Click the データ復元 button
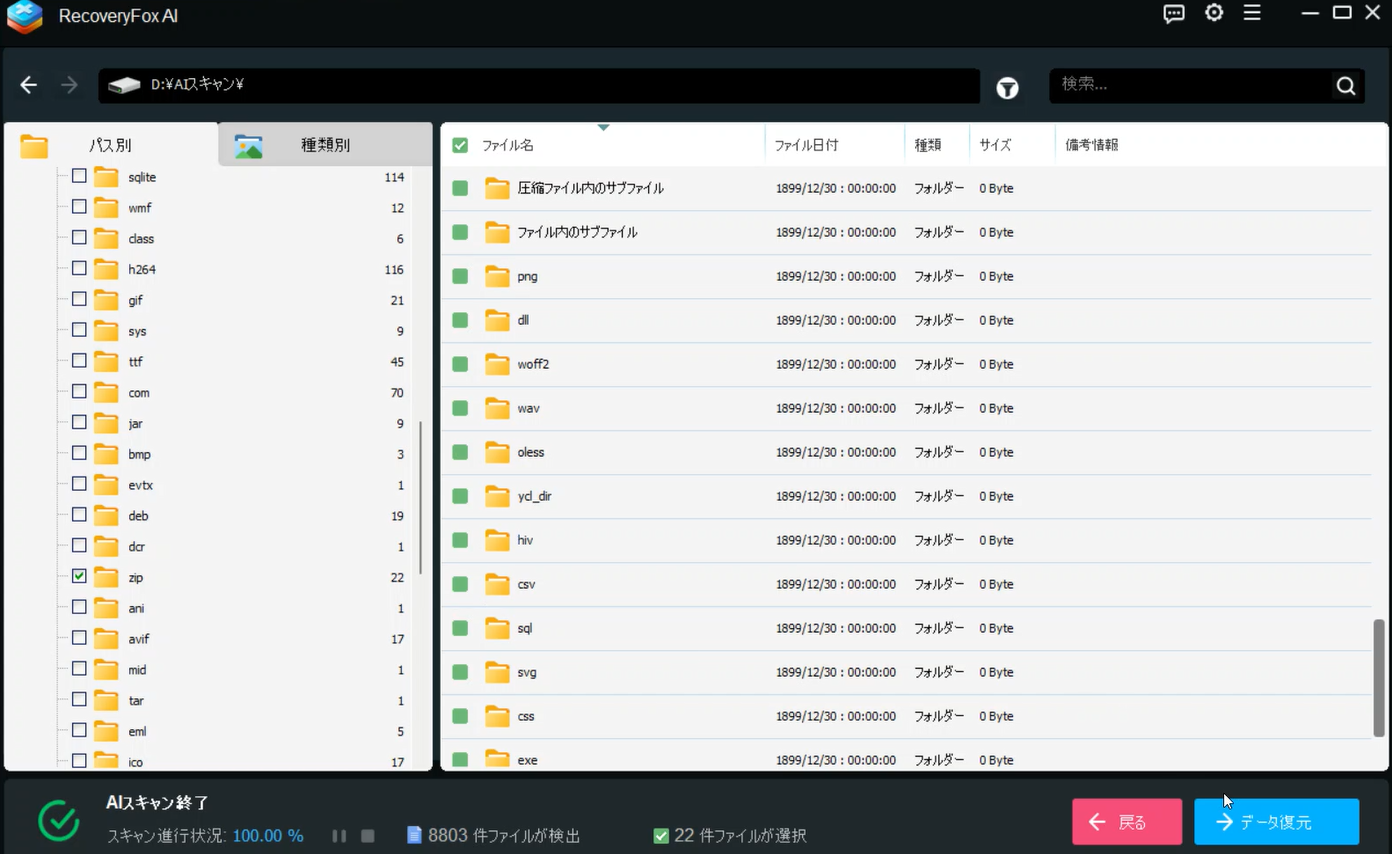Viewport: 1392px width, 854px height. [1276, 822]
